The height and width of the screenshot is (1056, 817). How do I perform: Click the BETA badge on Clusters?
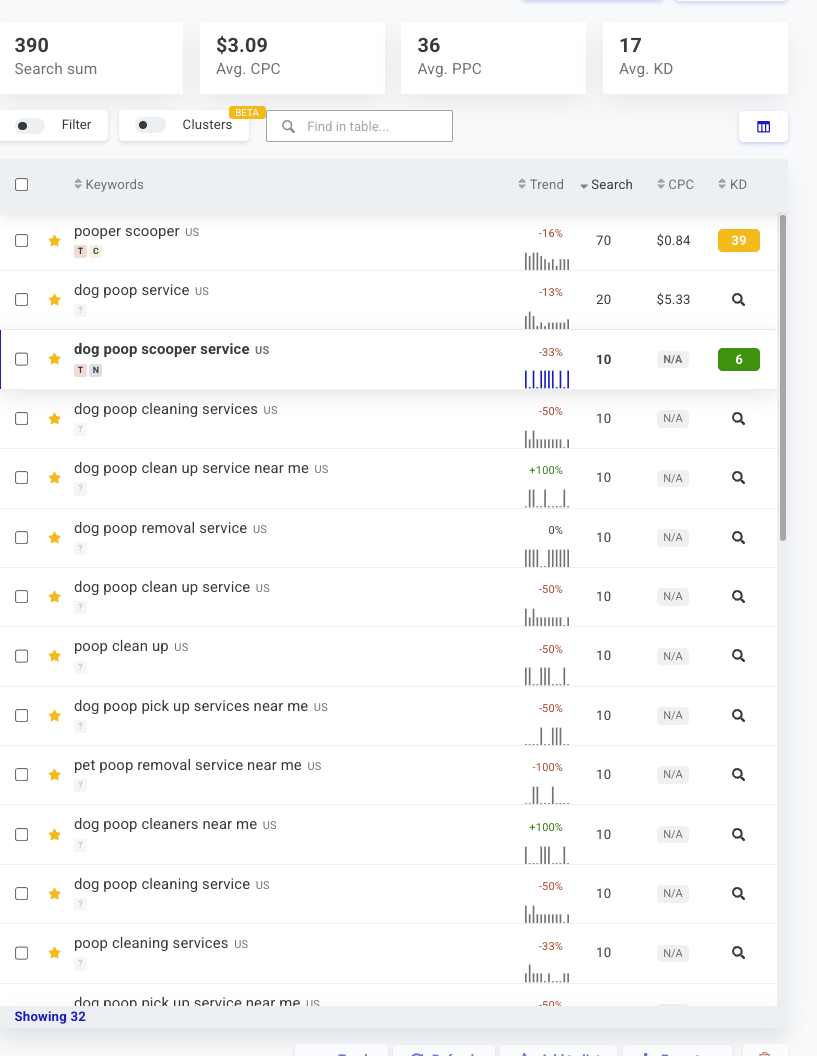point(247,112)
